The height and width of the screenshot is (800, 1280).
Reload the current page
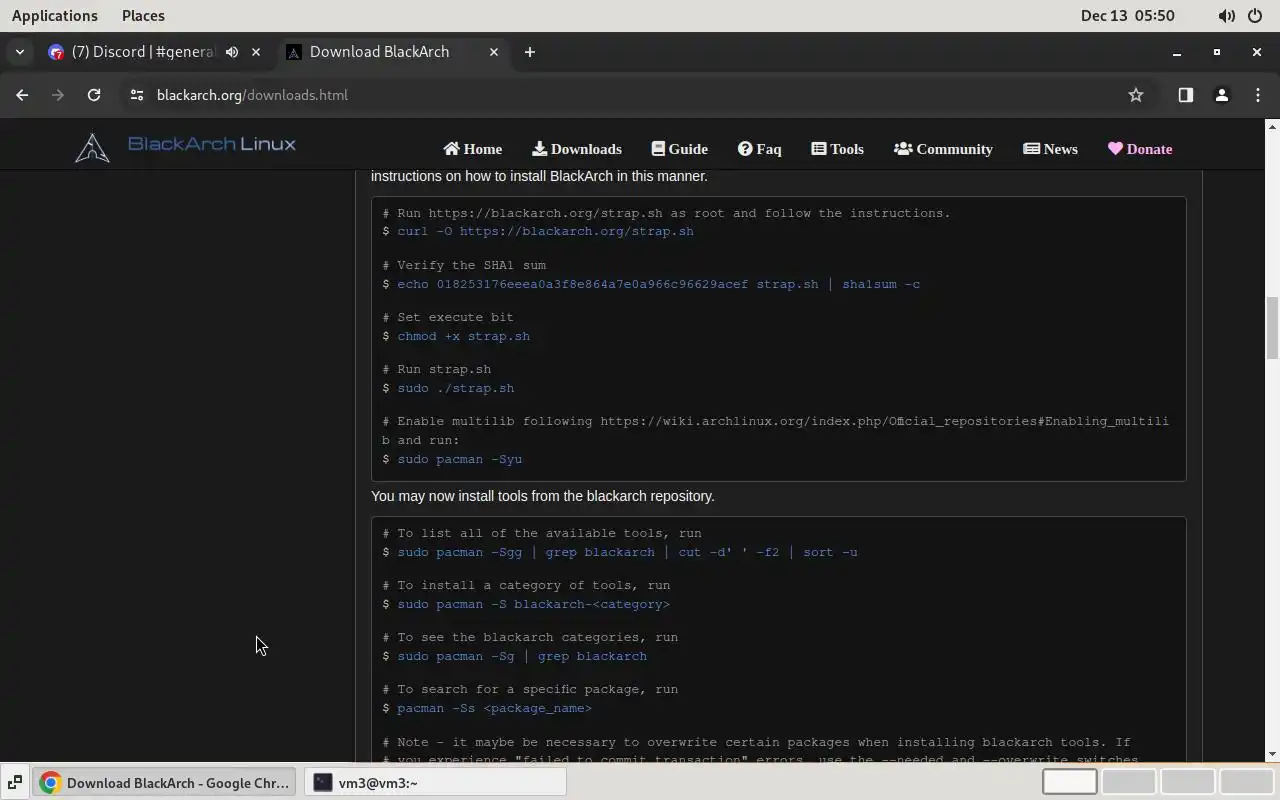(x=94, y=95)
